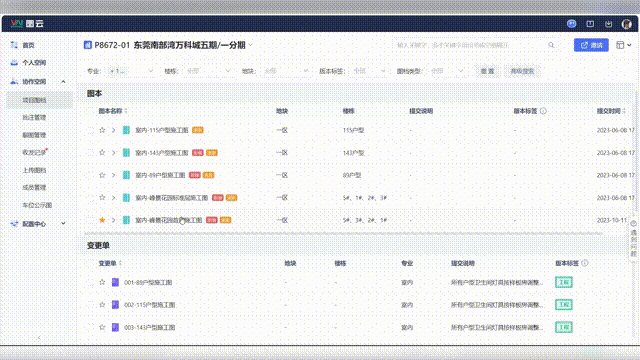Screen dimensions: 640x360
Task: Star the 002-115户型施工图 change order
Action: [x=102, y=304]
